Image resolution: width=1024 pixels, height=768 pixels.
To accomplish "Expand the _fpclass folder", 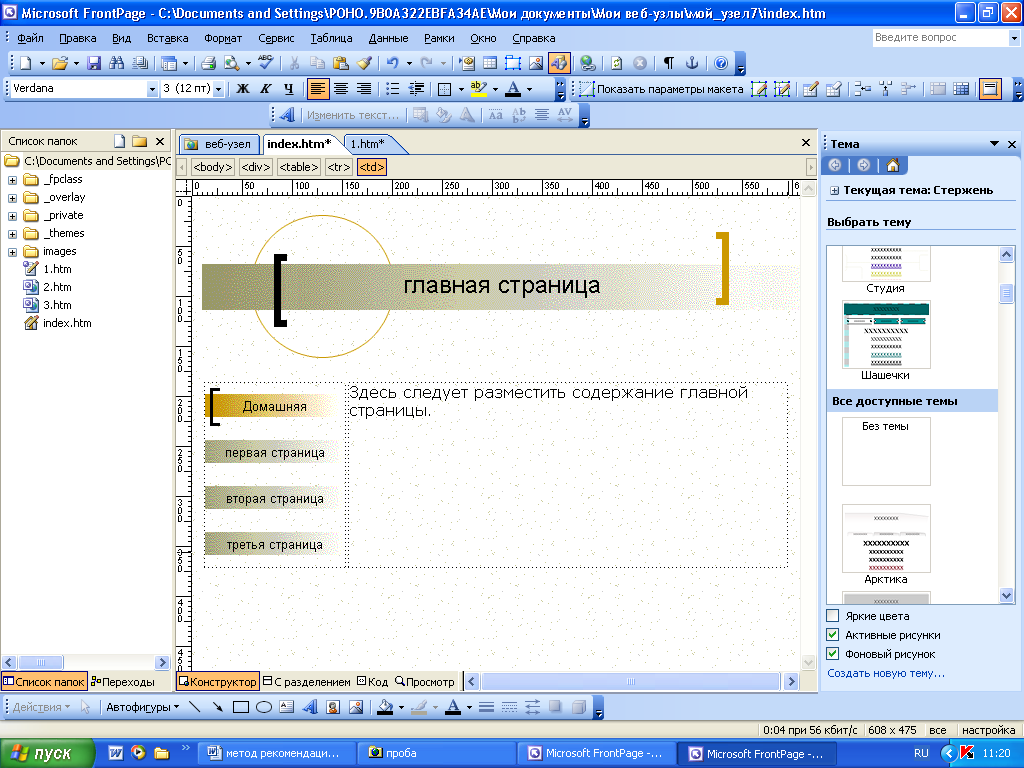I will tap(12, 180).
